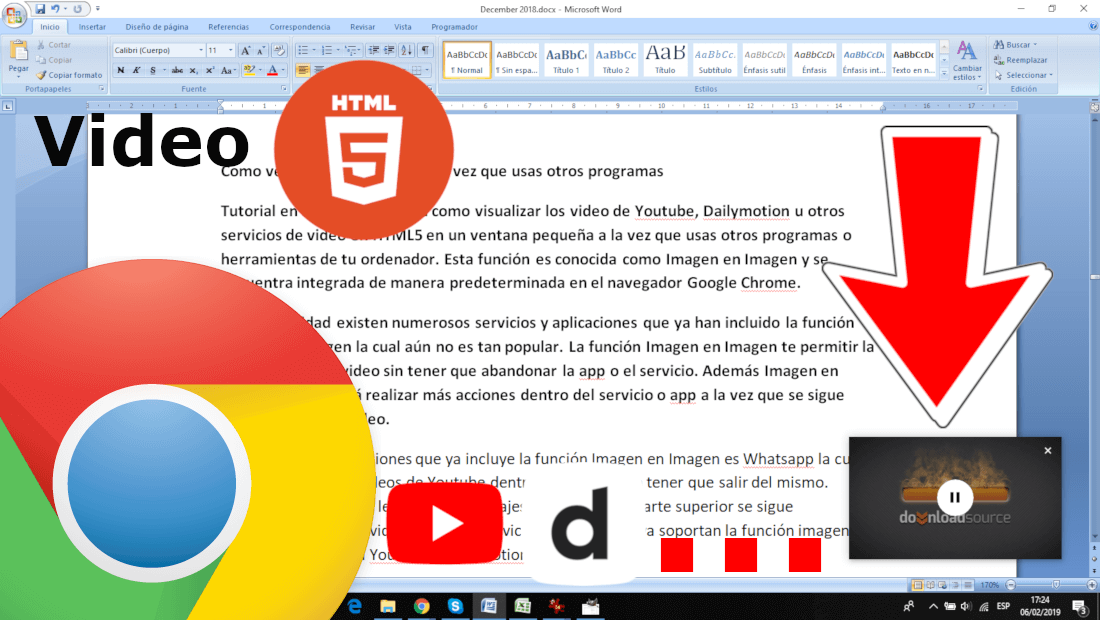
Task: Shrink font size button
Action: coord(260,50)
